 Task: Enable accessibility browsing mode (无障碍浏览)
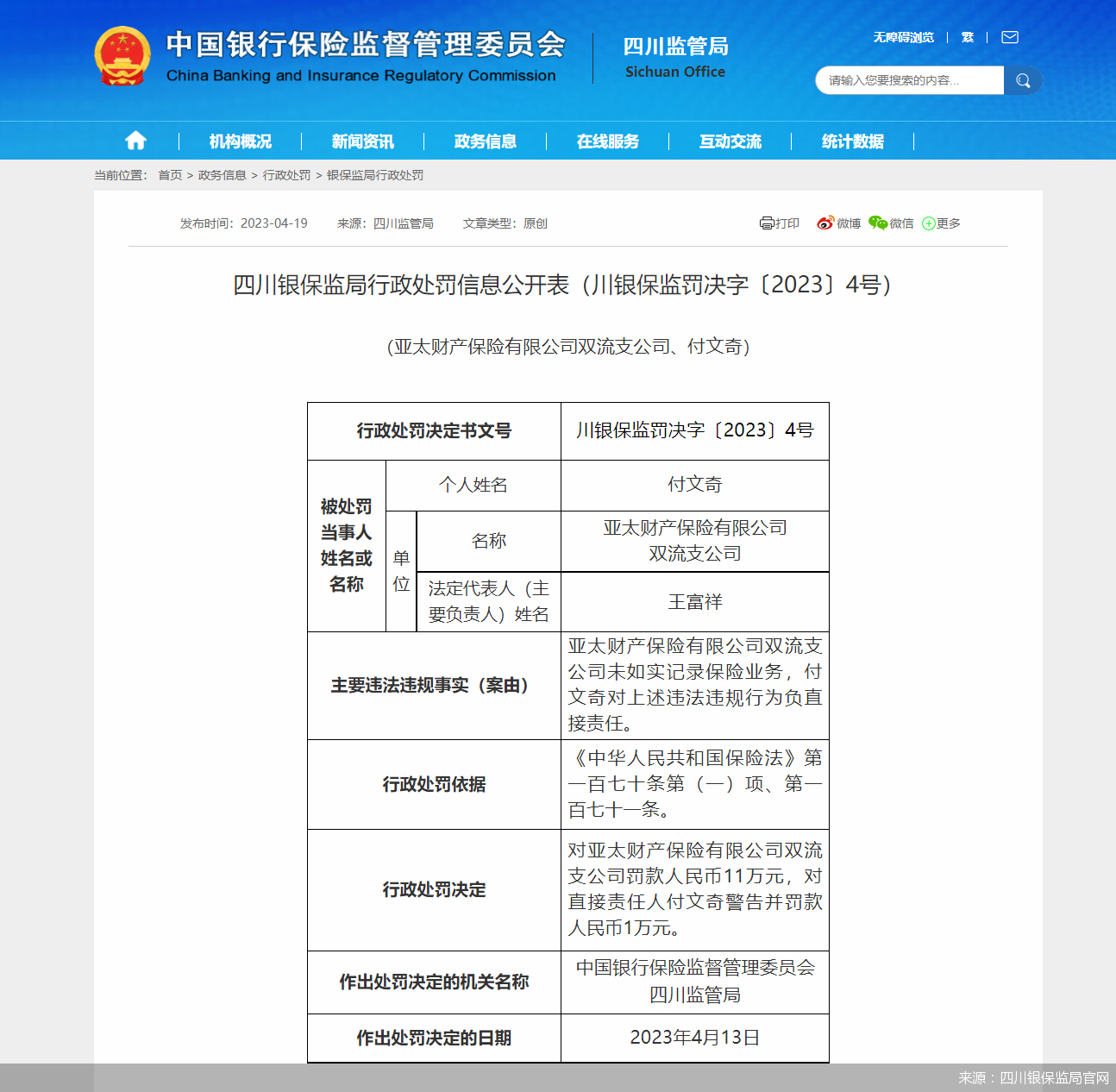coord(902,37)
